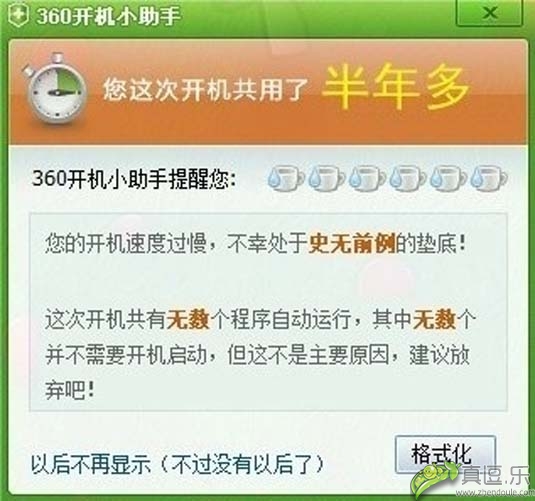Click the 360开机小助手 title bar text
The width and height of the screenshot is (535, 501).
click(108, 16)
